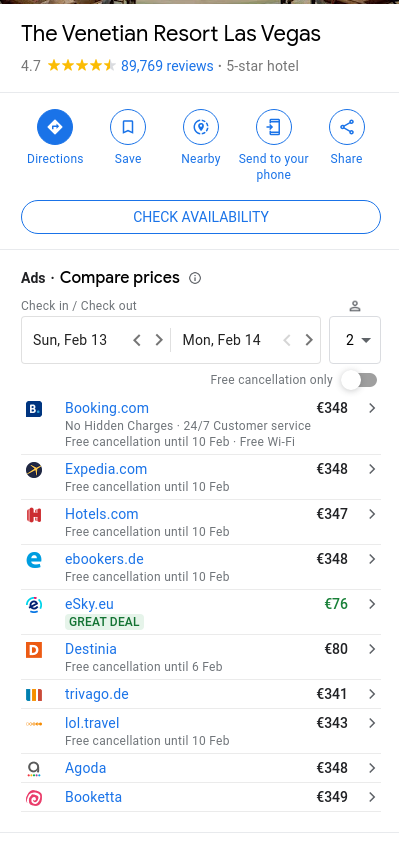The image size is (399, 846).
Task: Click the blue Directions icon
Action: pos(55,127)
